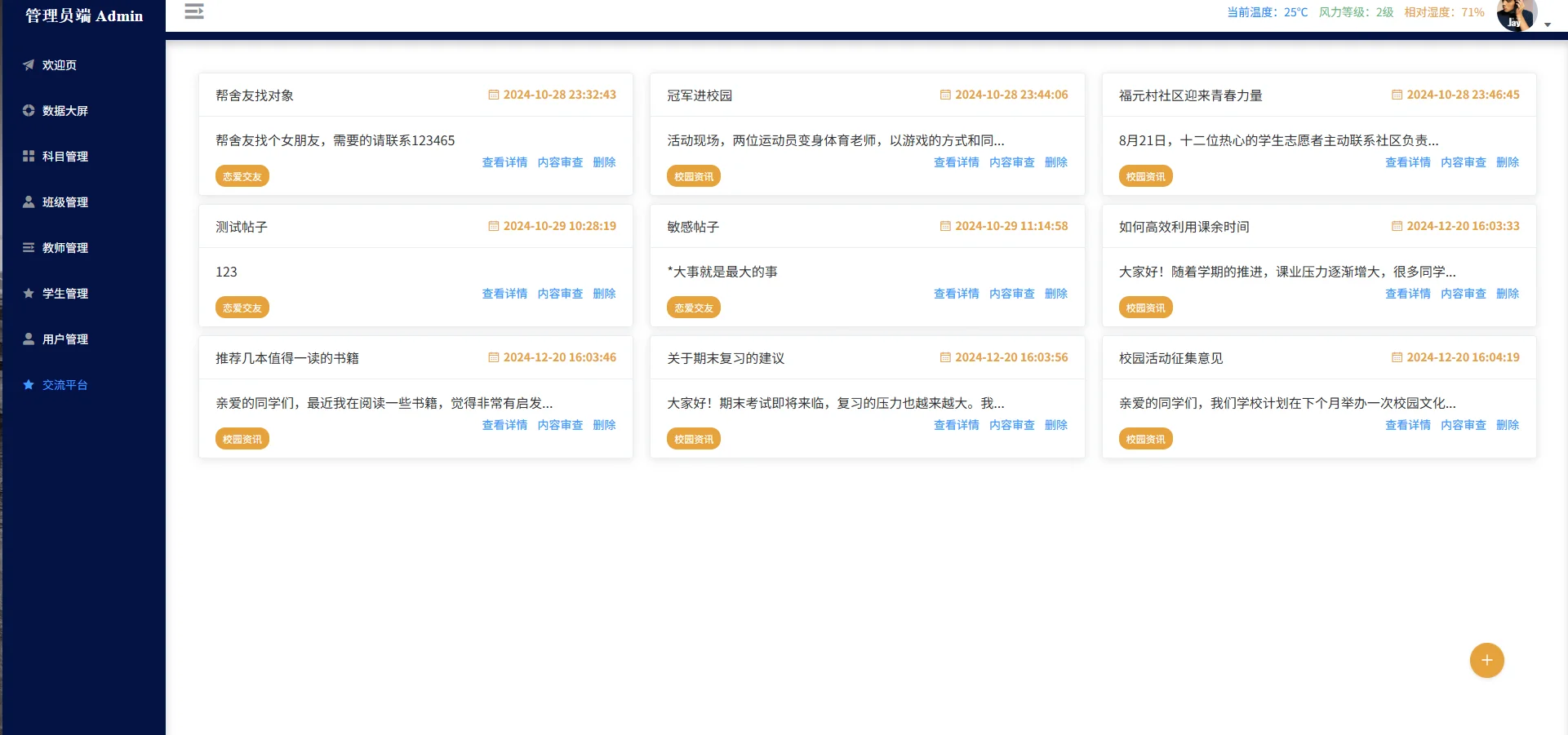Screen dimensions: 1568x735
Task: Click the hamburger menu icon at top left
Action: 193,12
